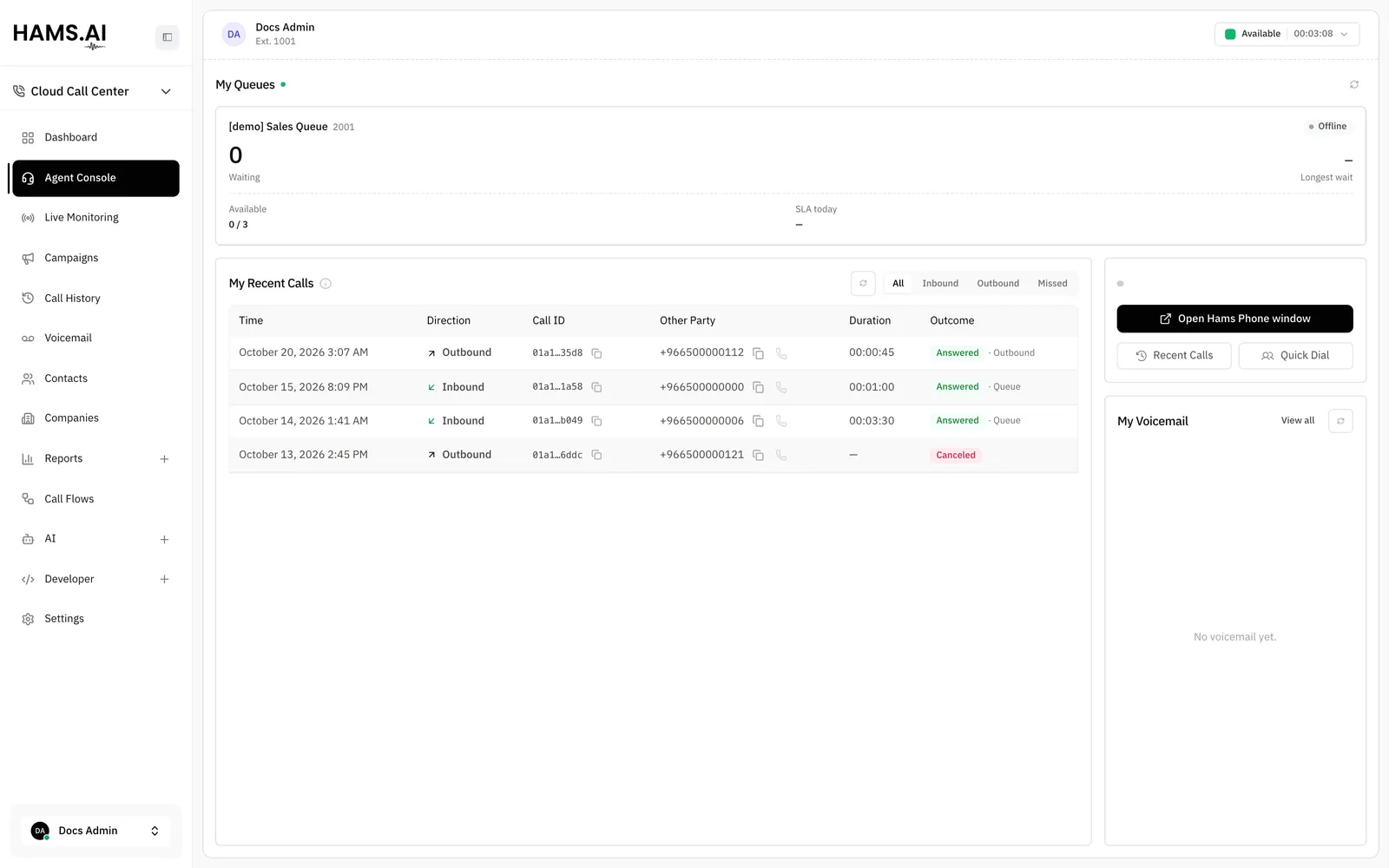Open Settings in the sidebar
This screenshot has height=868, width=1389.
pos(95,619)
